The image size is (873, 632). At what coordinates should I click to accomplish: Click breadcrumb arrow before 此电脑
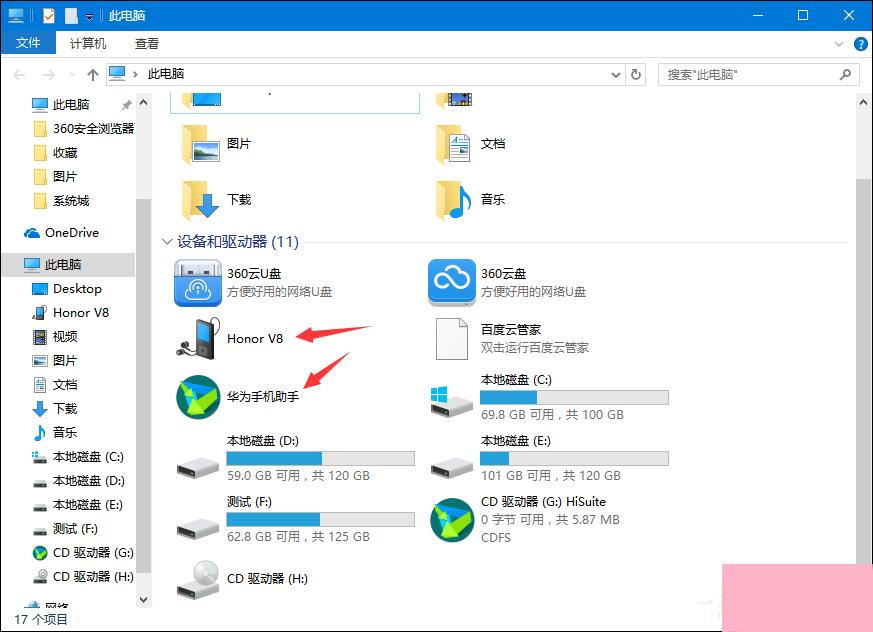135,74
